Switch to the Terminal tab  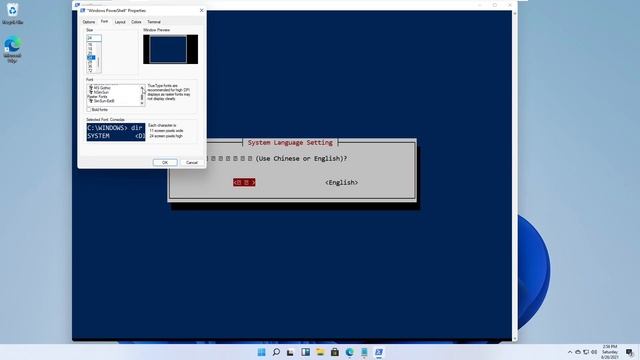(x=154, y=22)
